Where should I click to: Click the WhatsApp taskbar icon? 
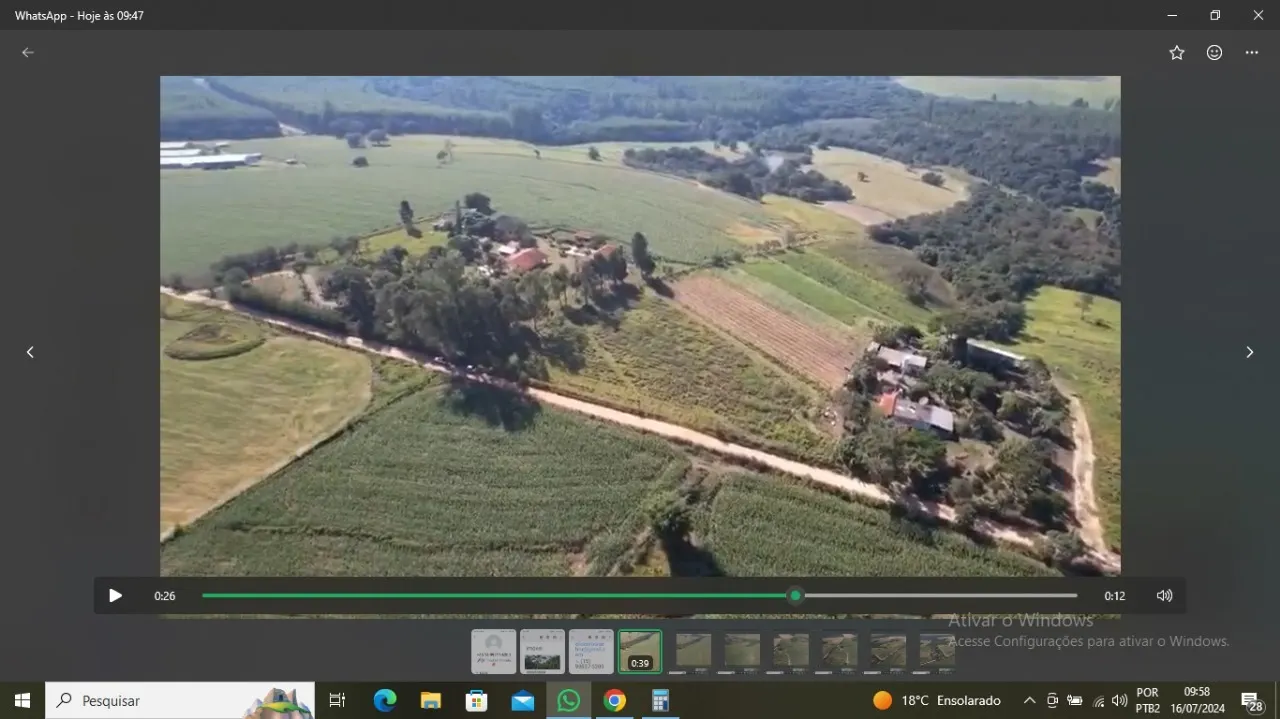tap(569, 701)
